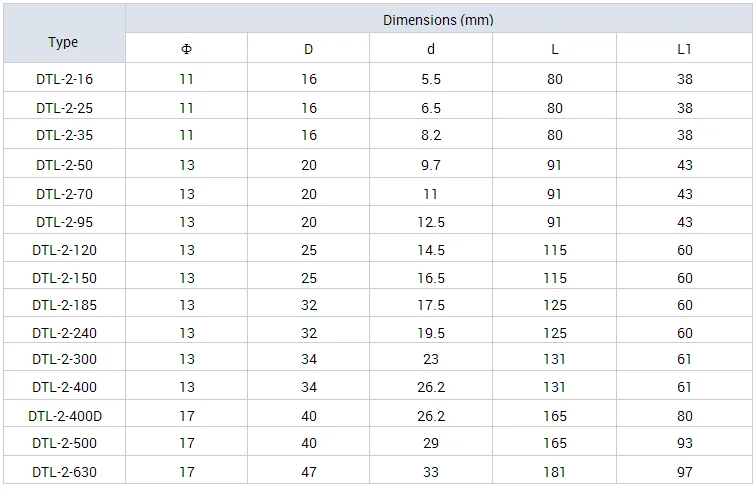The image size is (756, 492).
Task: Select the 23 value in DTL-2-300 row
Action: pyautogui.click(x=431, y=359)
